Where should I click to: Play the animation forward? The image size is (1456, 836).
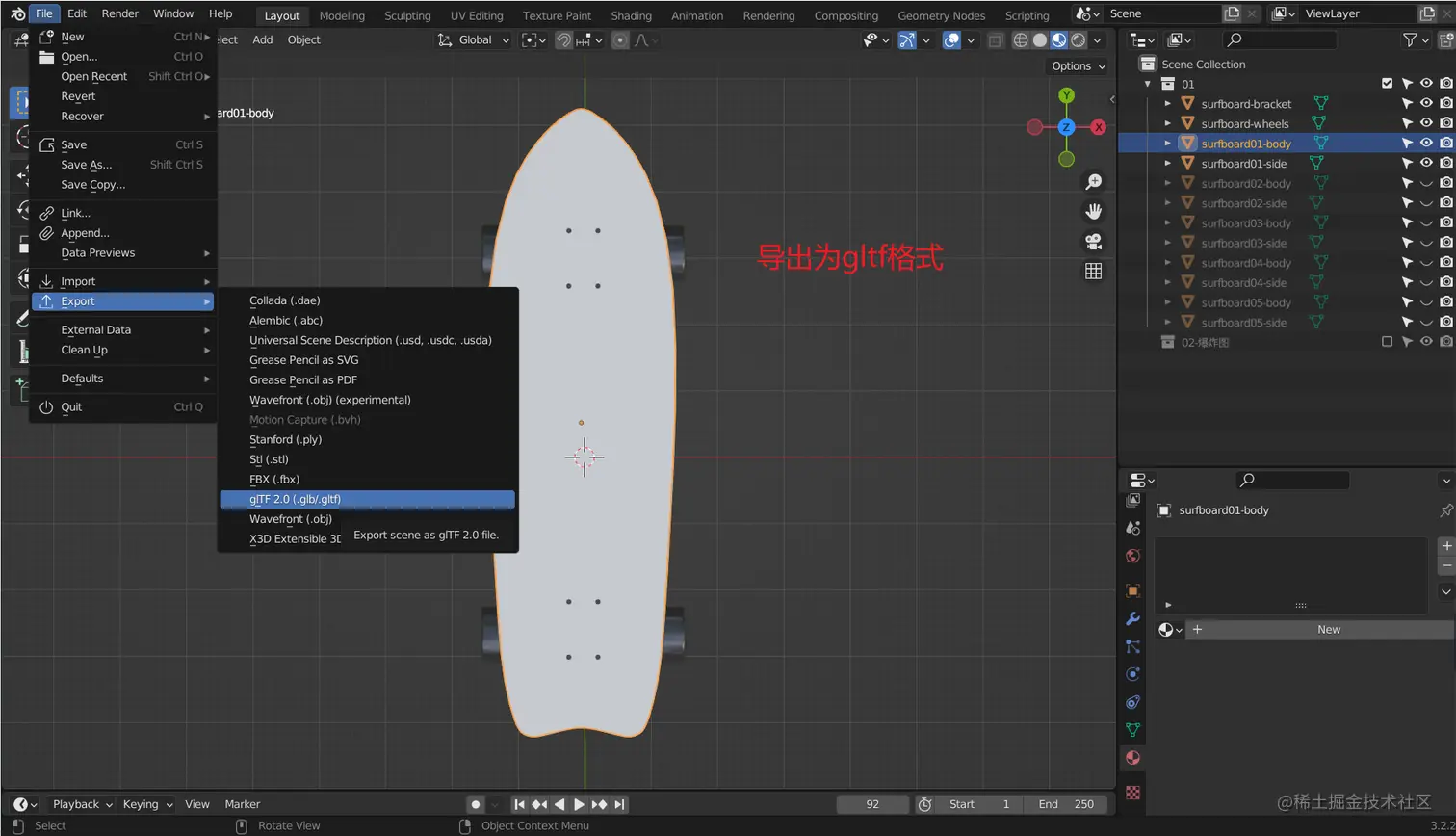pos(580,804)
